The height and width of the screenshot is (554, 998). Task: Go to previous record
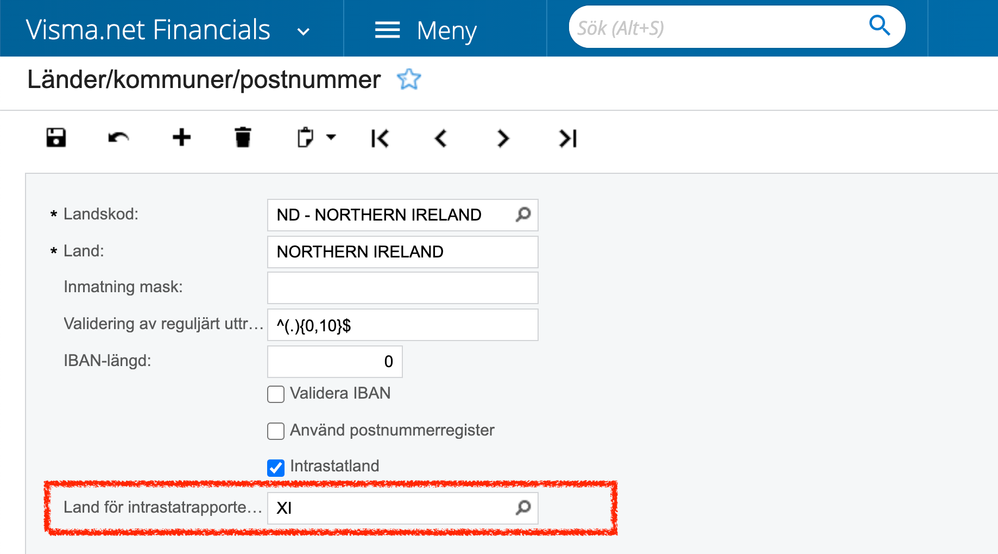click(441, 138)
